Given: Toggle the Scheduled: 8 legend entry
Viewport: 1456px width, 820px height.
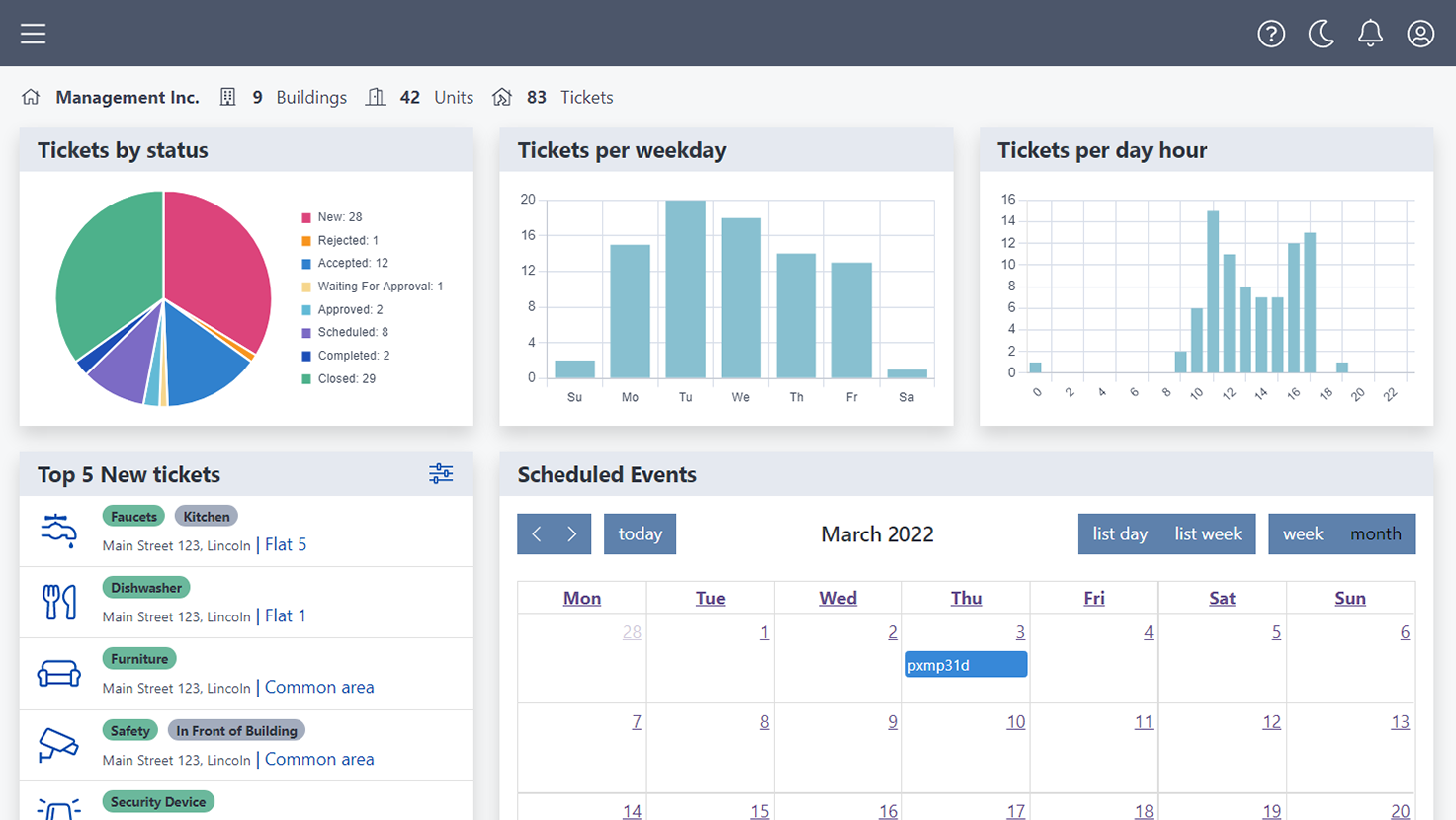Looking at the screenshot, I should (x=345, y=333).
